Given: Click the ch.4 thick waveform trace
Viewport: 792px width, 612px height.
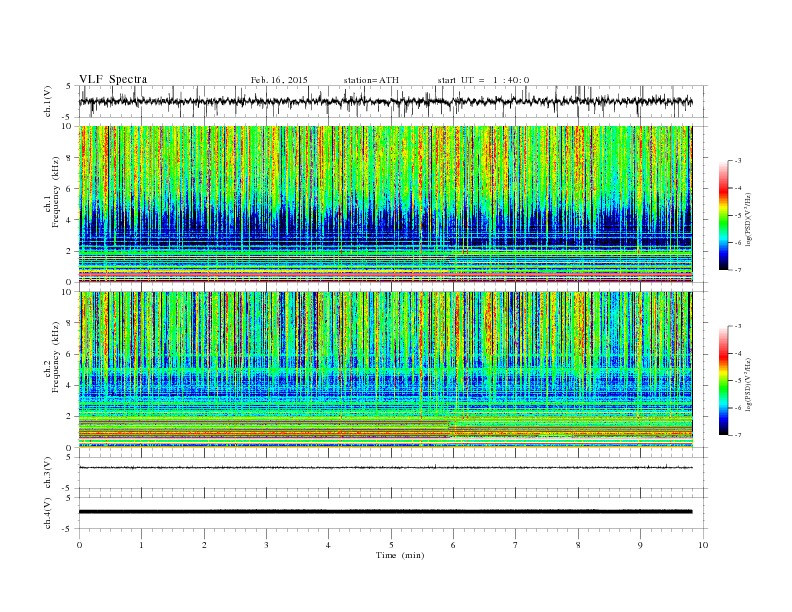Looking at the screenshot, I should point(386,512).
